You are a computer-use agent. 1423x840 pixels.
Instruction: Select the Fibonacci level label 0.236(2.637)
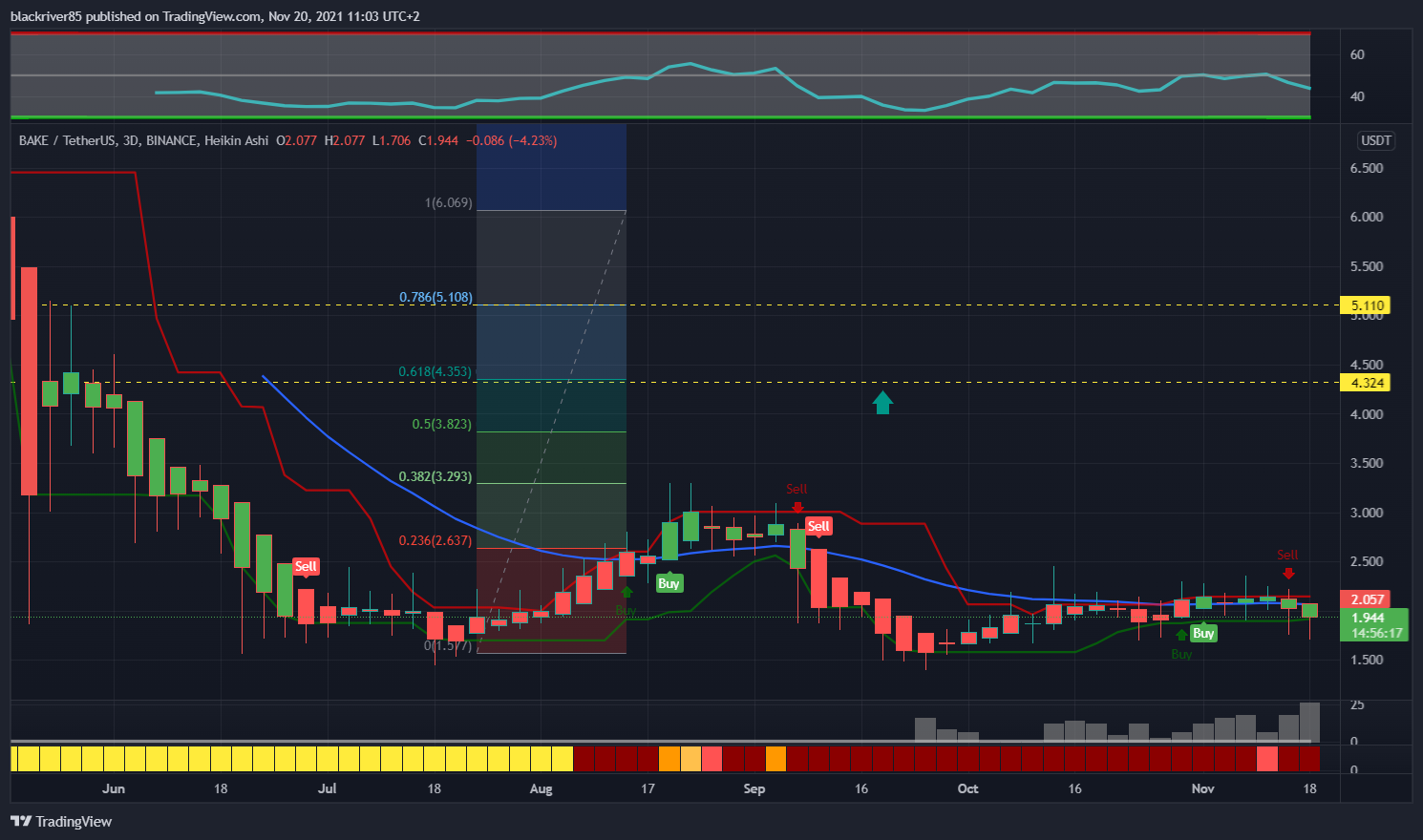(x=435, y=540)
